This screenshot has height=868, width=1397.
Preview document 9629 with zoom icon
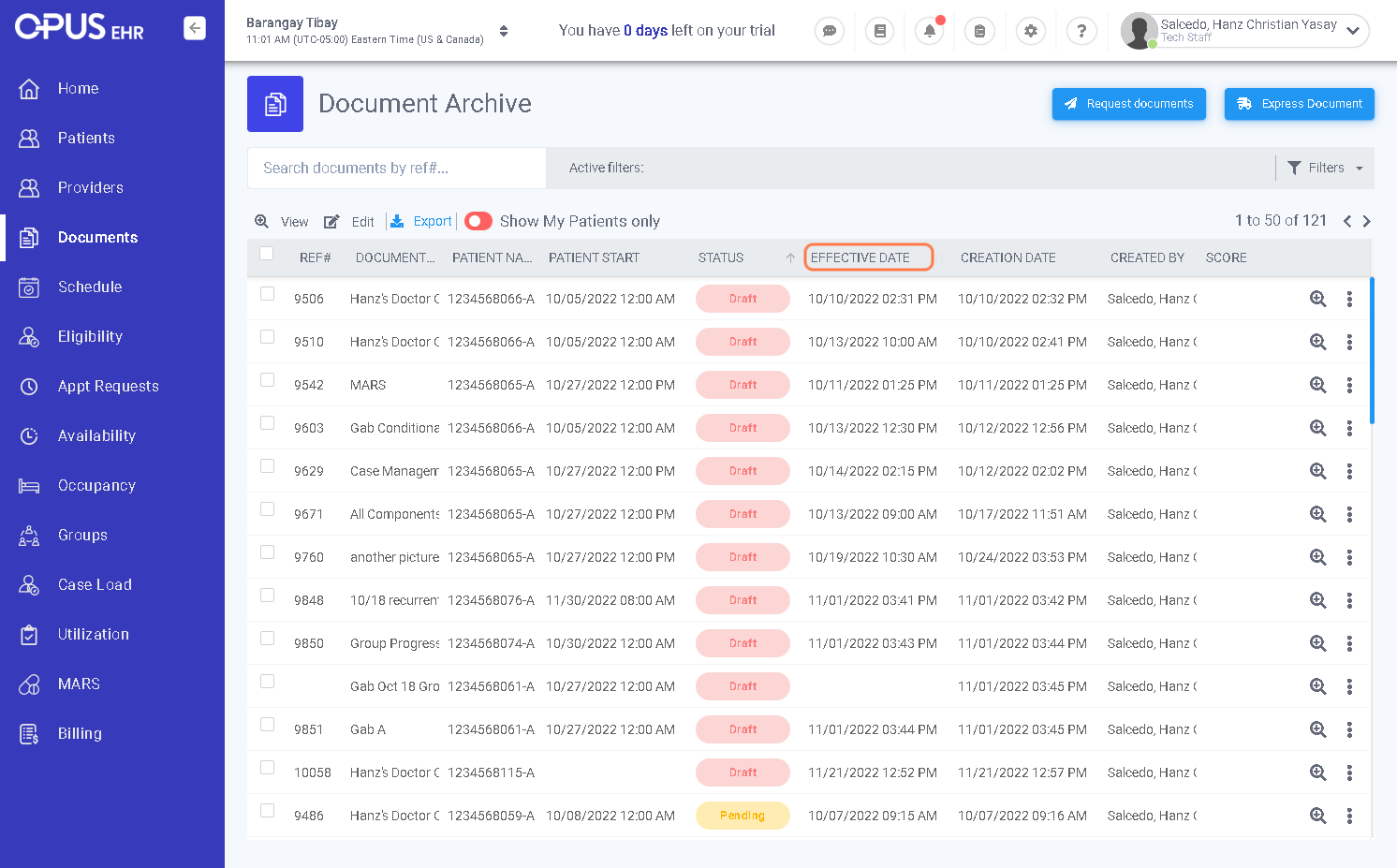pyautogui.click(x=1318, y=471)
